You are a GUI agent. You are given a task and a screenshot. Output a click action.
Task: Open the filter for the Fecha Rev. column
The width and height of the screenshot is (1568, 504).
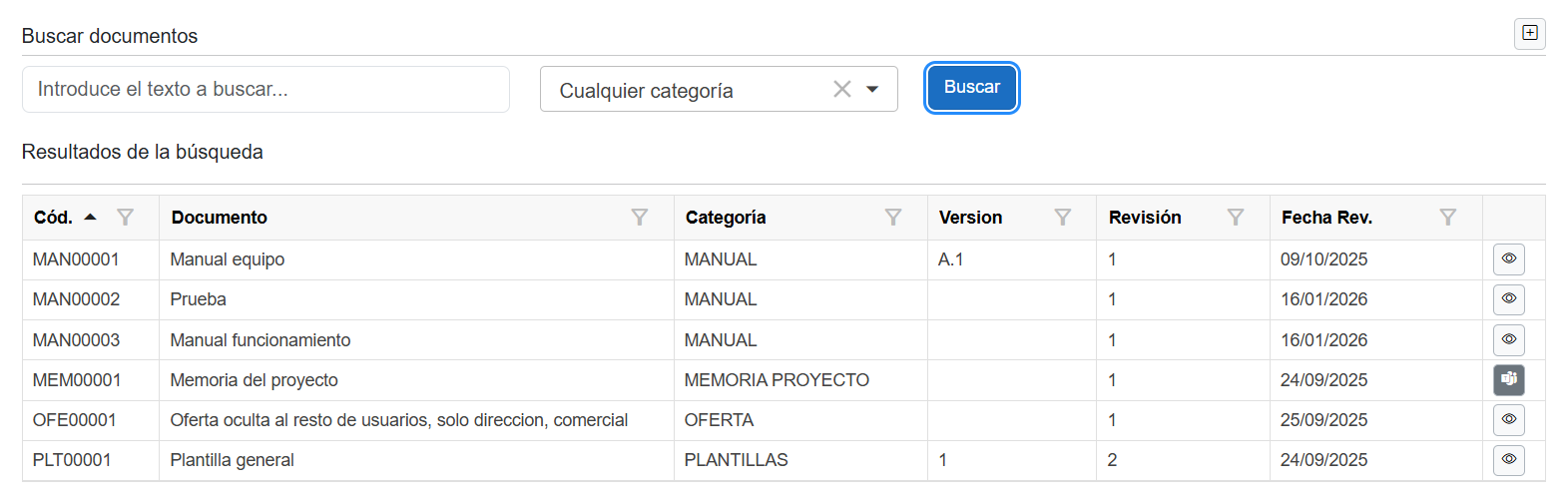[x=1448, y=218]
